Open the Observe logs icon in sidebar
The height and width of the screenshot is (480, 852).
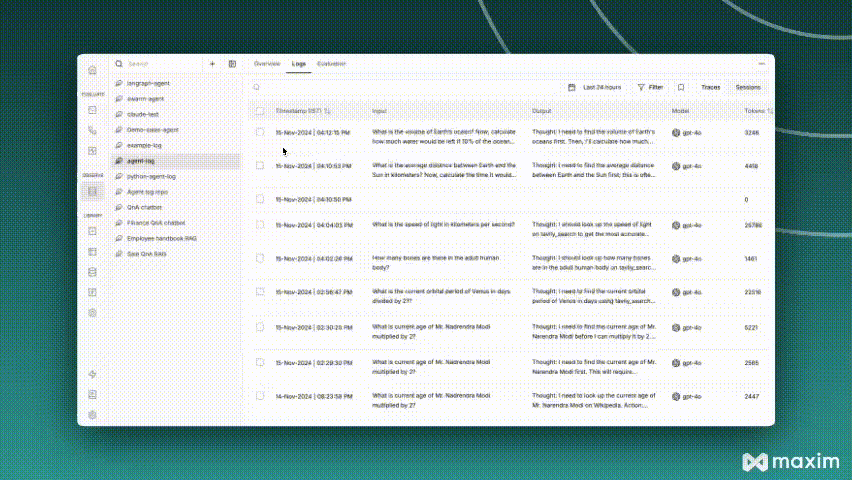point(92,191)
